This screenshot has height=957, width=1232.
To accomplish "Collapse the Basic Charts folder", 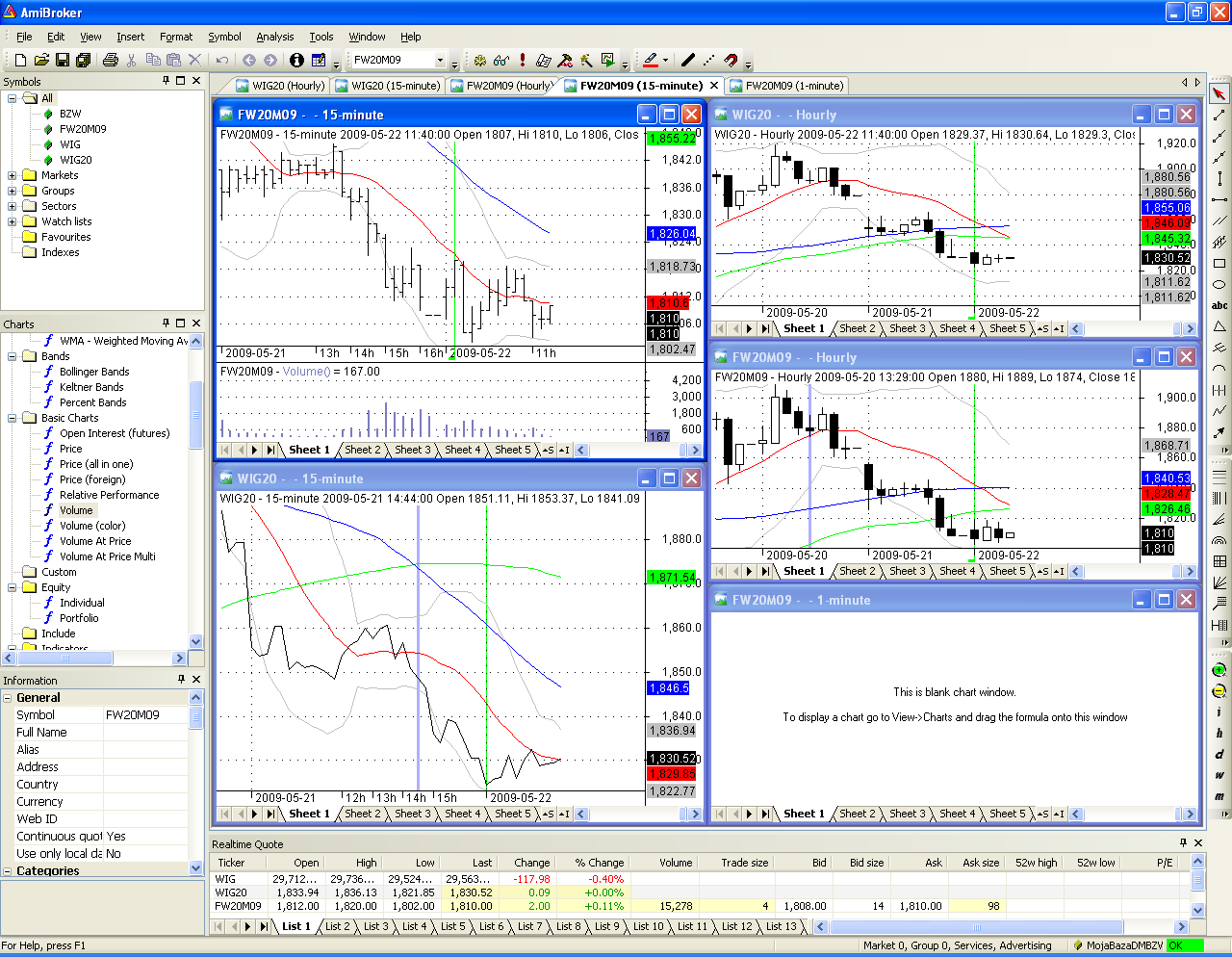I will click(13, 418).
